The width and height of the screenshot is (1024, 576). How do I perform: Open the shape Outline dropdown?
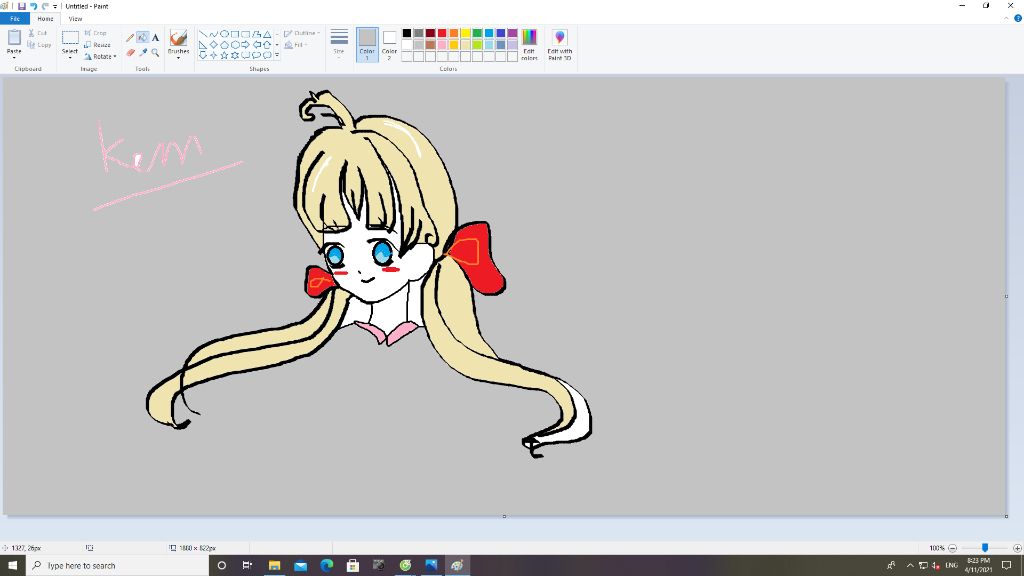coord(302,33)
